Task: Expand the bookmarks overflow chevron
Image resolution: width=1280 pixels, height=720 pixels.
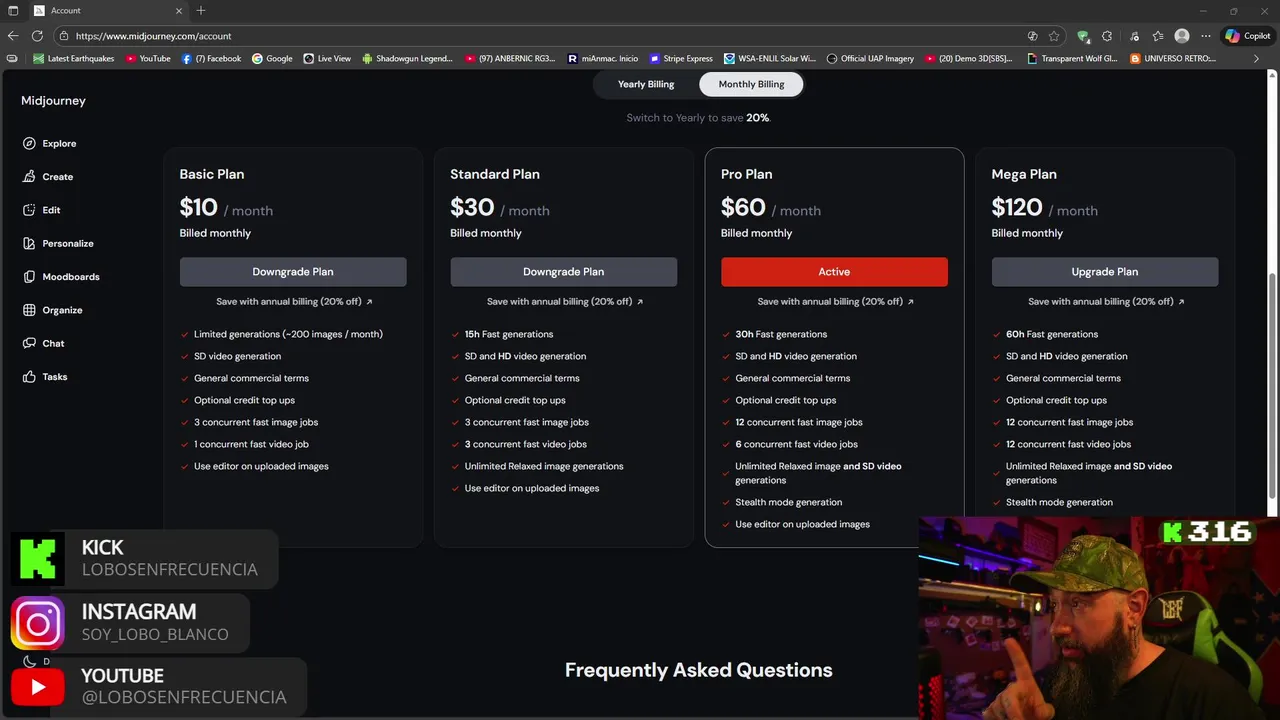Action: [1256, 59]
